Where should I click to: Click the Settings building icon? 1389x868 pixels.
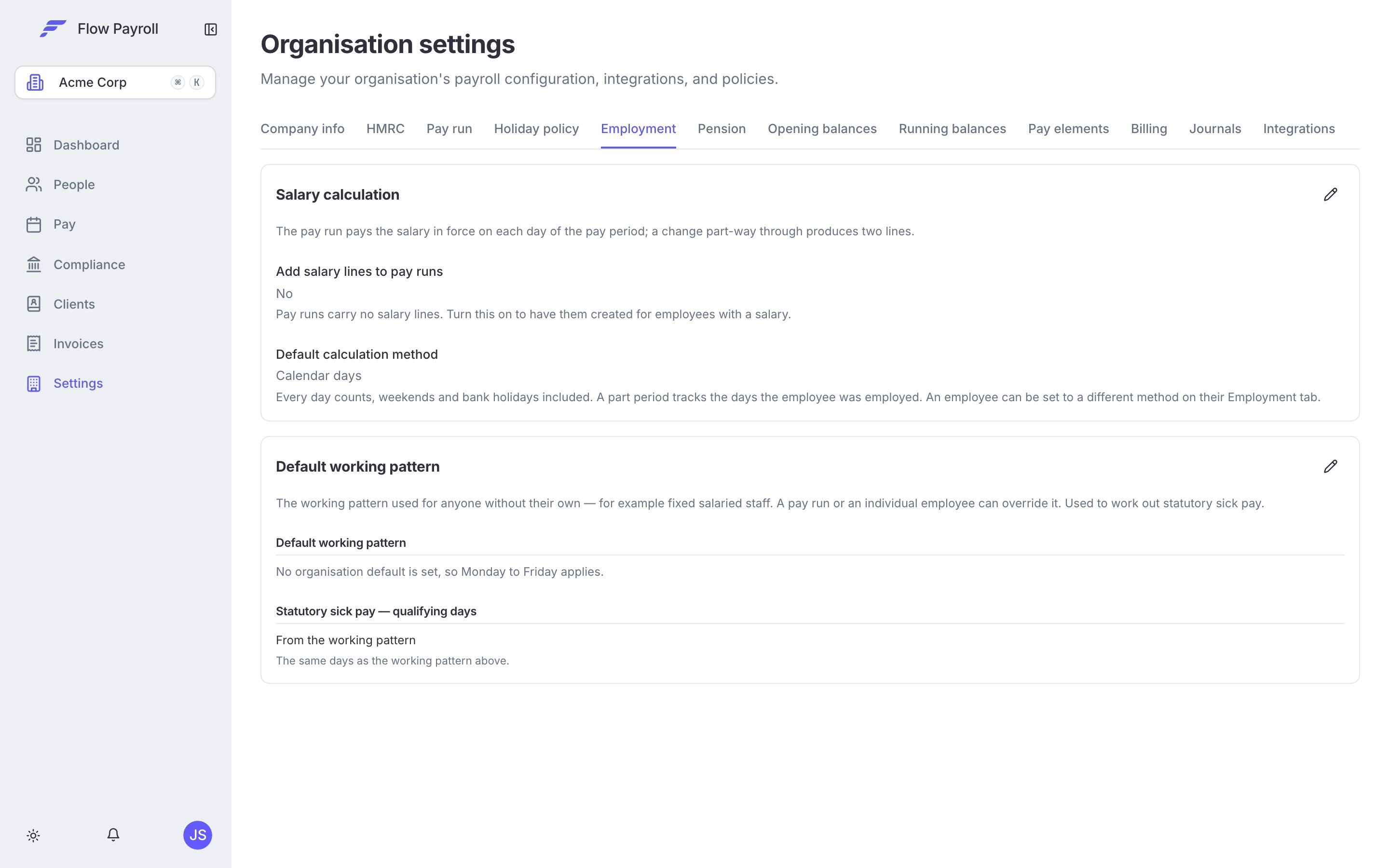[x=34, y=383]
